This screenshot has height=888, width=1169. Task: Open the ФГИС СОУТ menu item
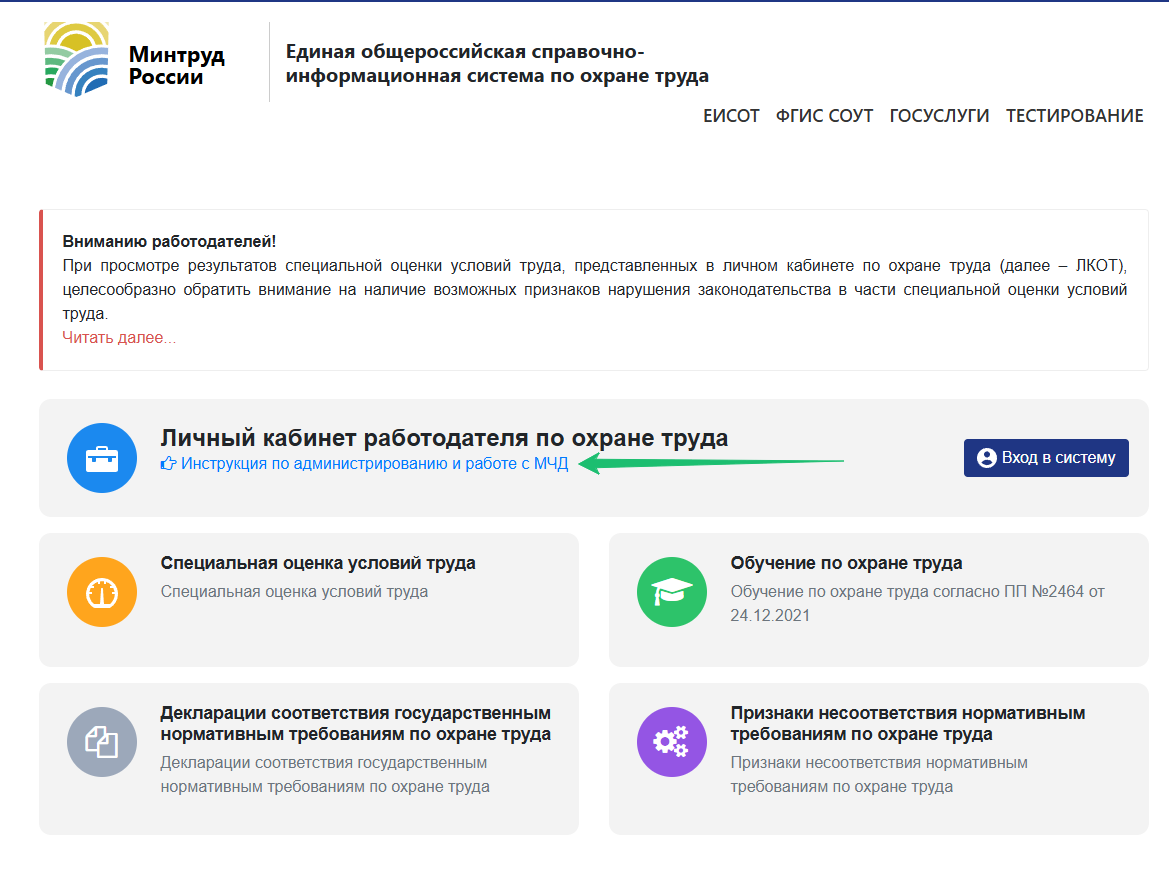tap(824, 116)
